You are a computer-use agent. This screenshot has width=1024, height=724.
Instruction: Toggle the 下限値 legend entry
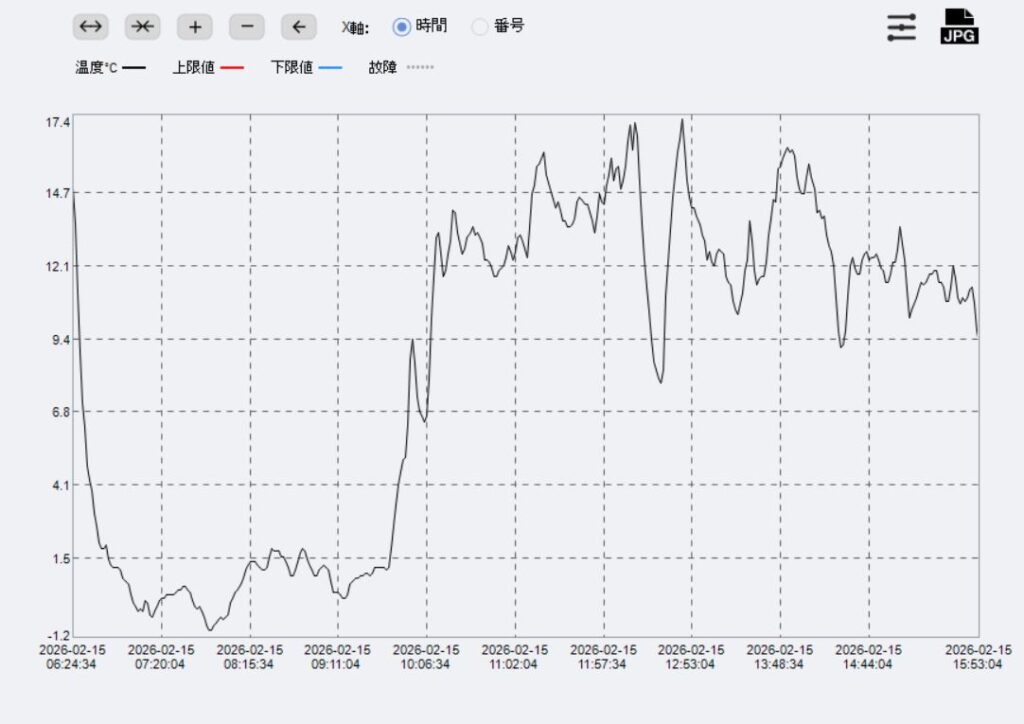pos(305,68)
